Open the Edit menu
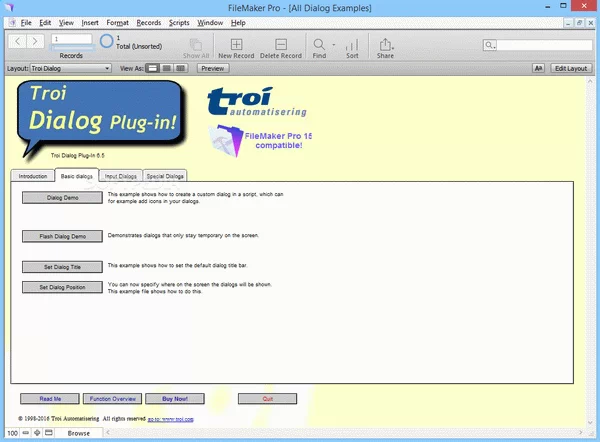 click(45, 23)
